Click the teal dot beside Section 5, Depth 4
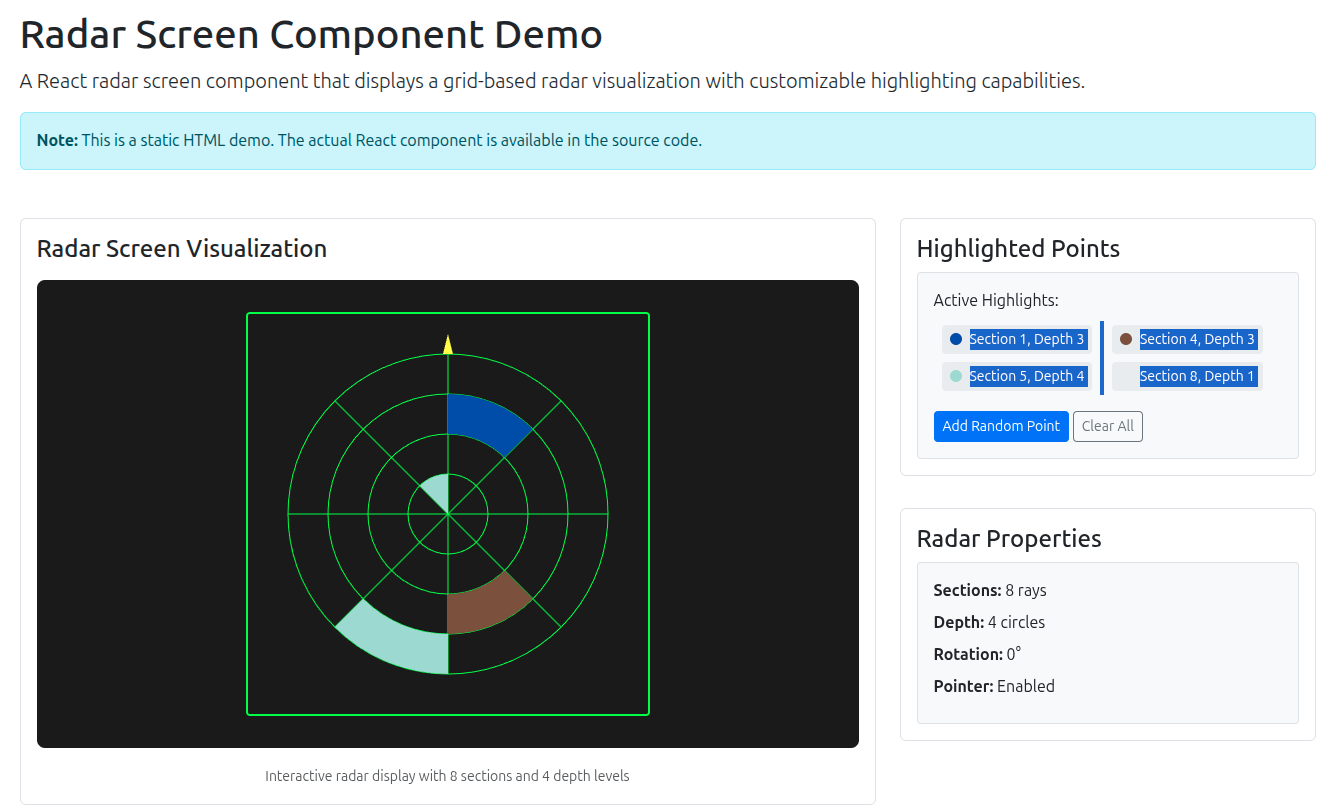 click(954, 376)
